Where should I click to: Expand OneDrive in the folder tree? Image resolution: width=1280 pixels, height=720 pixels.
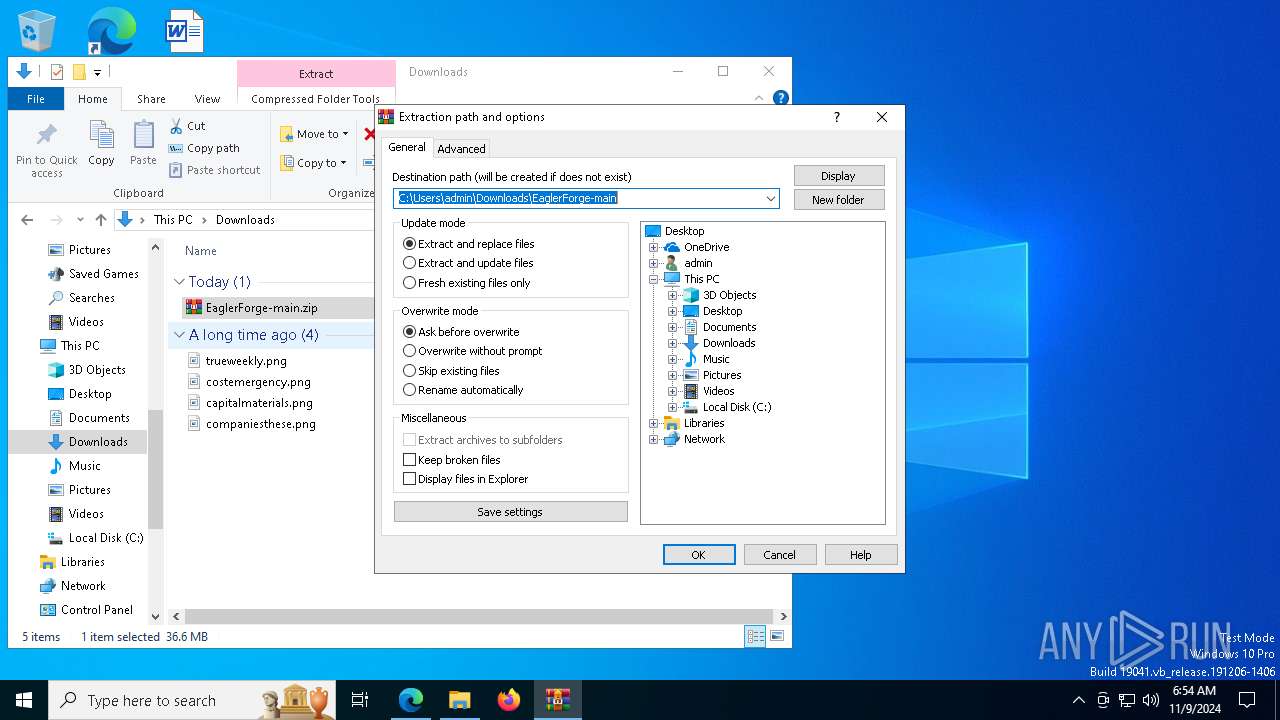point(653,247)
